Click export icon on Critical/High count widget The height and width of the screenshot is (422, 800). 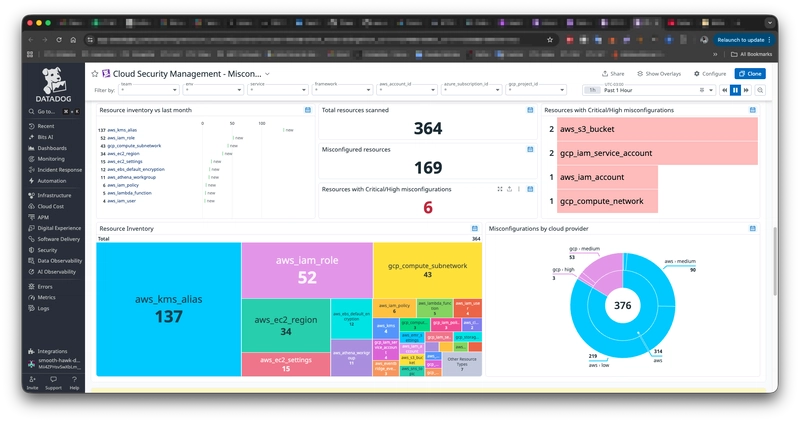point(509,189)
